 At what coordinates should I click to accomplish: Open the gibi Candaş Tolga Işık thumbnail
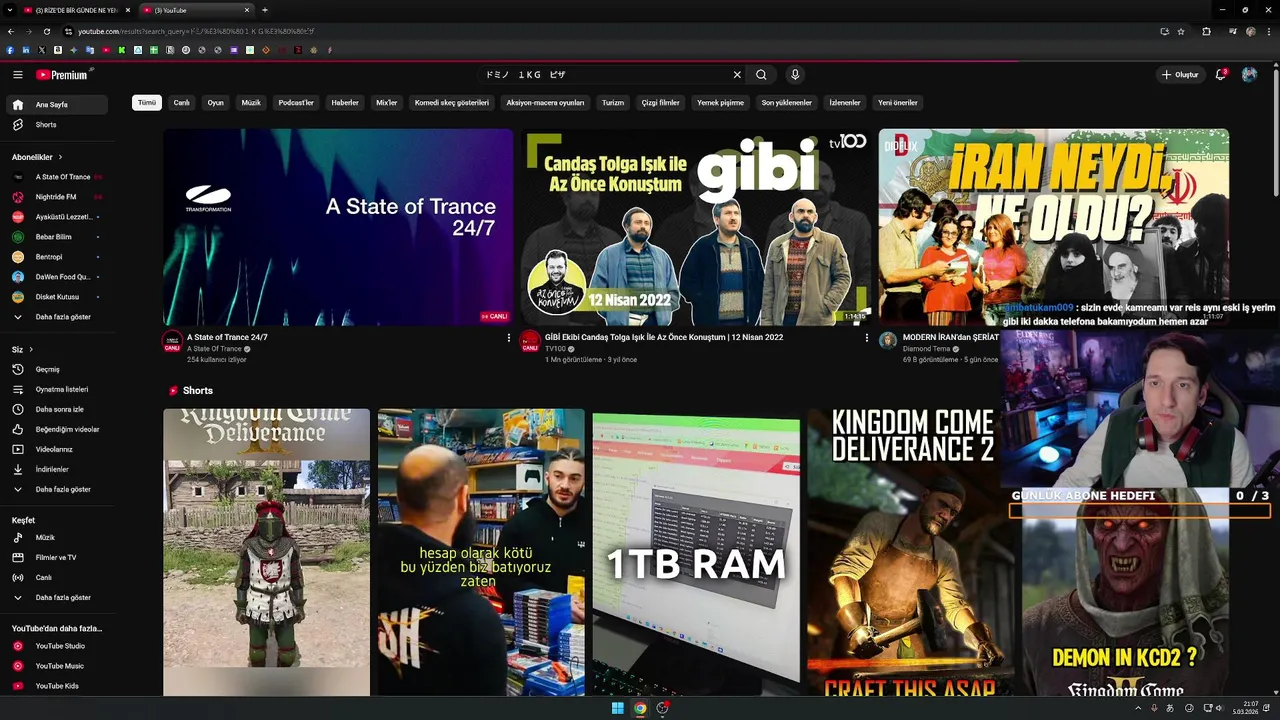tap(696, 227)
